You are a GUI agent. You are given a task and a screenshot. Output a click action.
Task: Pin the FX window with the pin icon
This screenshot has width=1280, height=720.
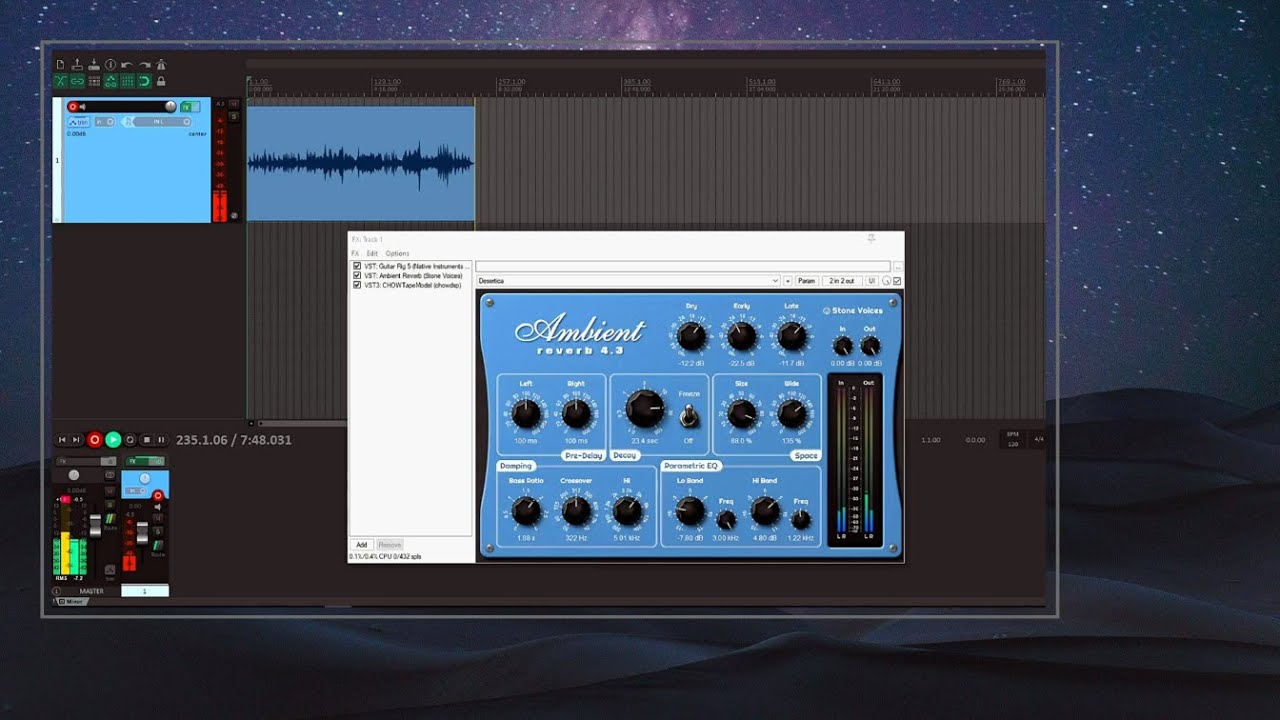[871, 239]
